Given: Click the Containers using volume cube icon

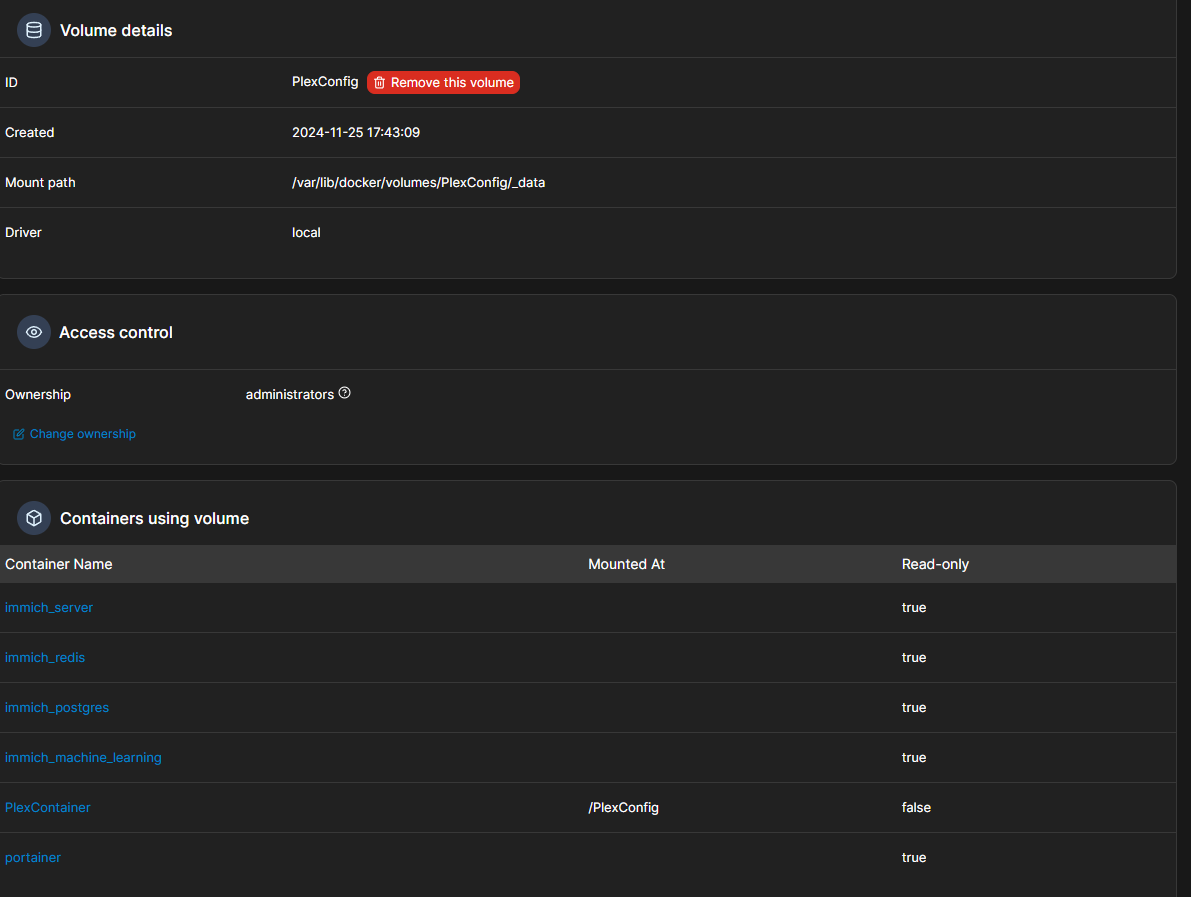Looking at the screenshot, I should 34,518.
